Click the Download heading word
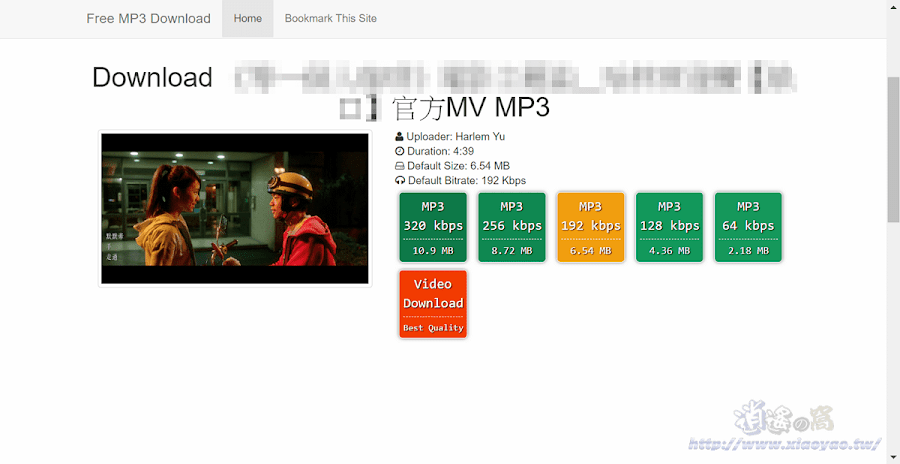900x464 pixels. [x=152, y=78]
